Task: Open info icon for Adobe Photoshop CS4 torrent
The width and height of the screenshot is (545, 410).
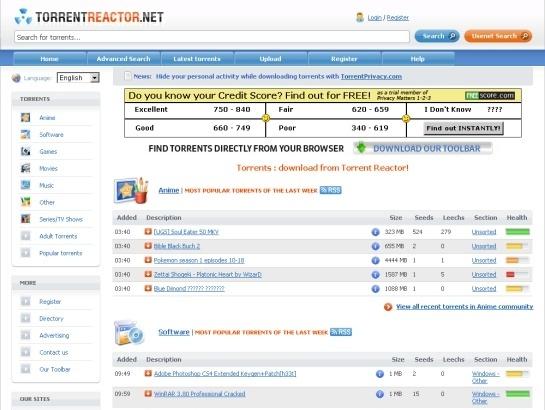Action: [380, 374]
